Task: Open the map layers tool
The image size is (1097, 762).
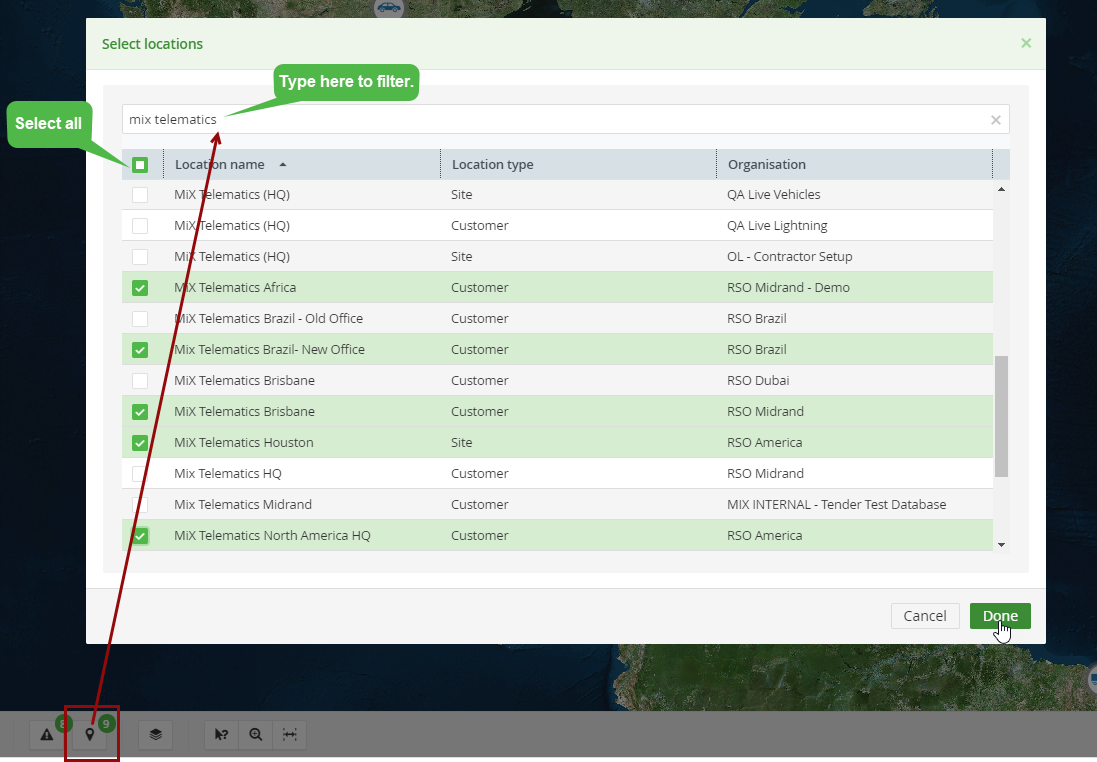Action: 155,734
